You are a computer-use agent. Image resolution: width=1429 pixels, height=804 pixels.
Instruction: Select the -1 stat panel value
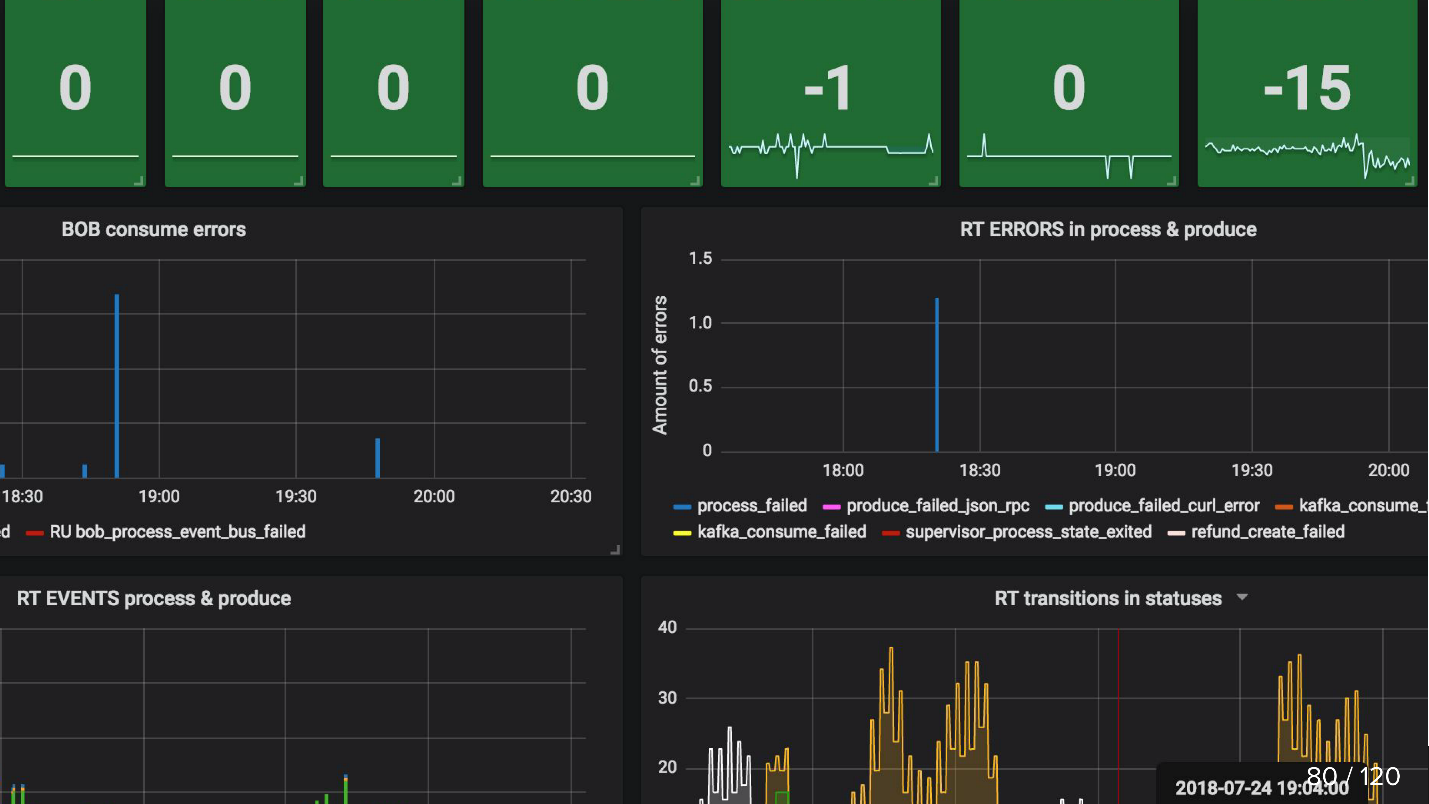(x=829, y=89)
